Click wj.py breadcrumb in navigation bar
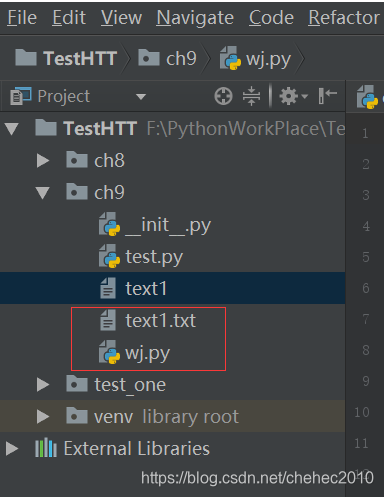The image size is (384, 497). coord(255,59)
